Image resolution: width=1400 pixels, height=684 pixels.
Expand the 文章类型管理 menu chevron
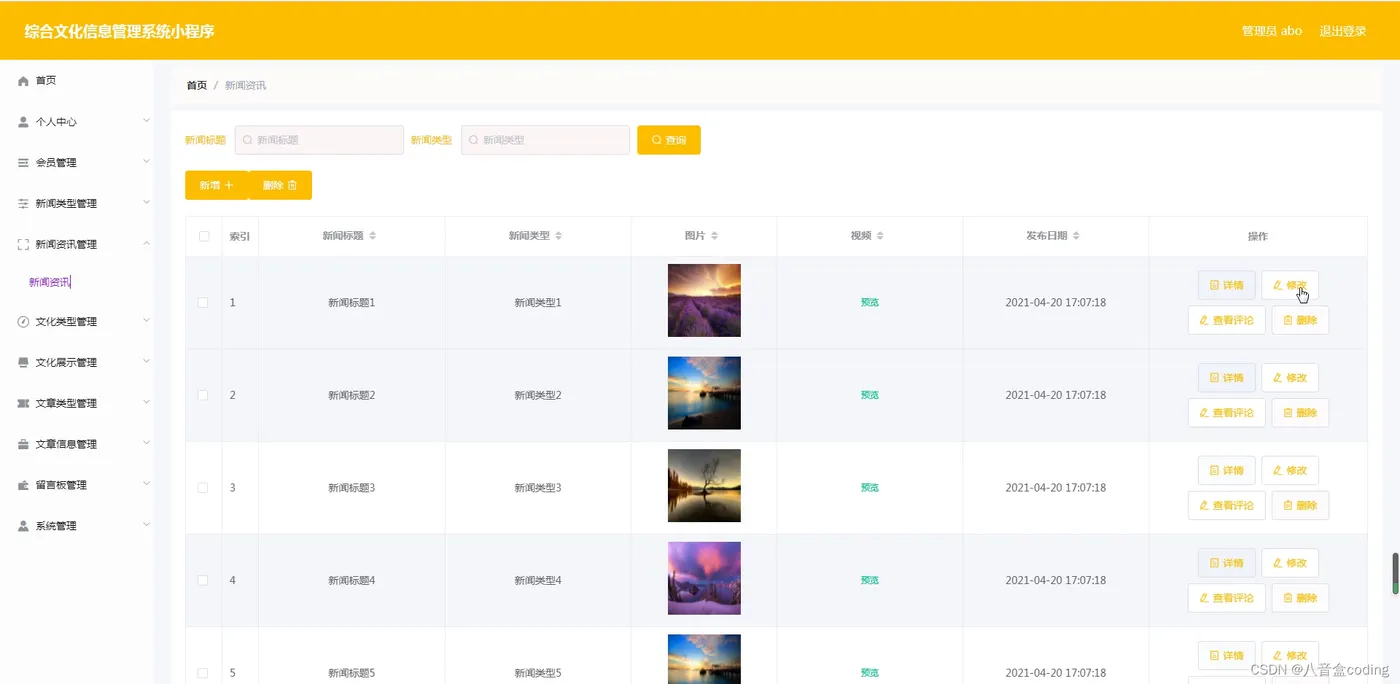[146, 403]
